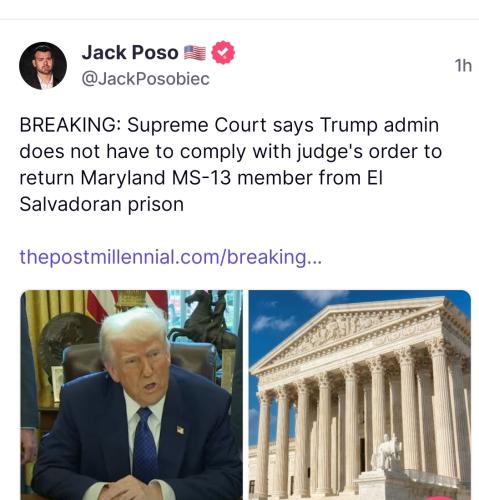479x500 pixels.
Task: Select the 'Salvadoran prison' line of text
Action: (x=102, y=204)
